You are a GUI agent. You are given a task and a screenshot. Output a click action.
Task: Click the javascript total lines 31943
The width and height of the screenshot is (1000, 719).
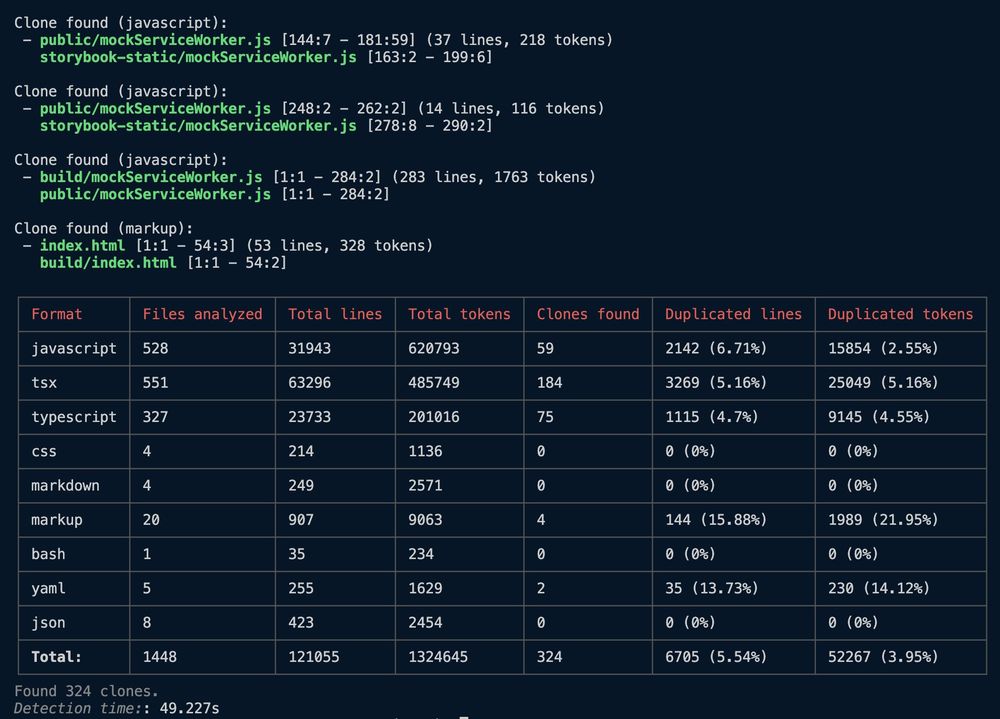pos(309,348)
